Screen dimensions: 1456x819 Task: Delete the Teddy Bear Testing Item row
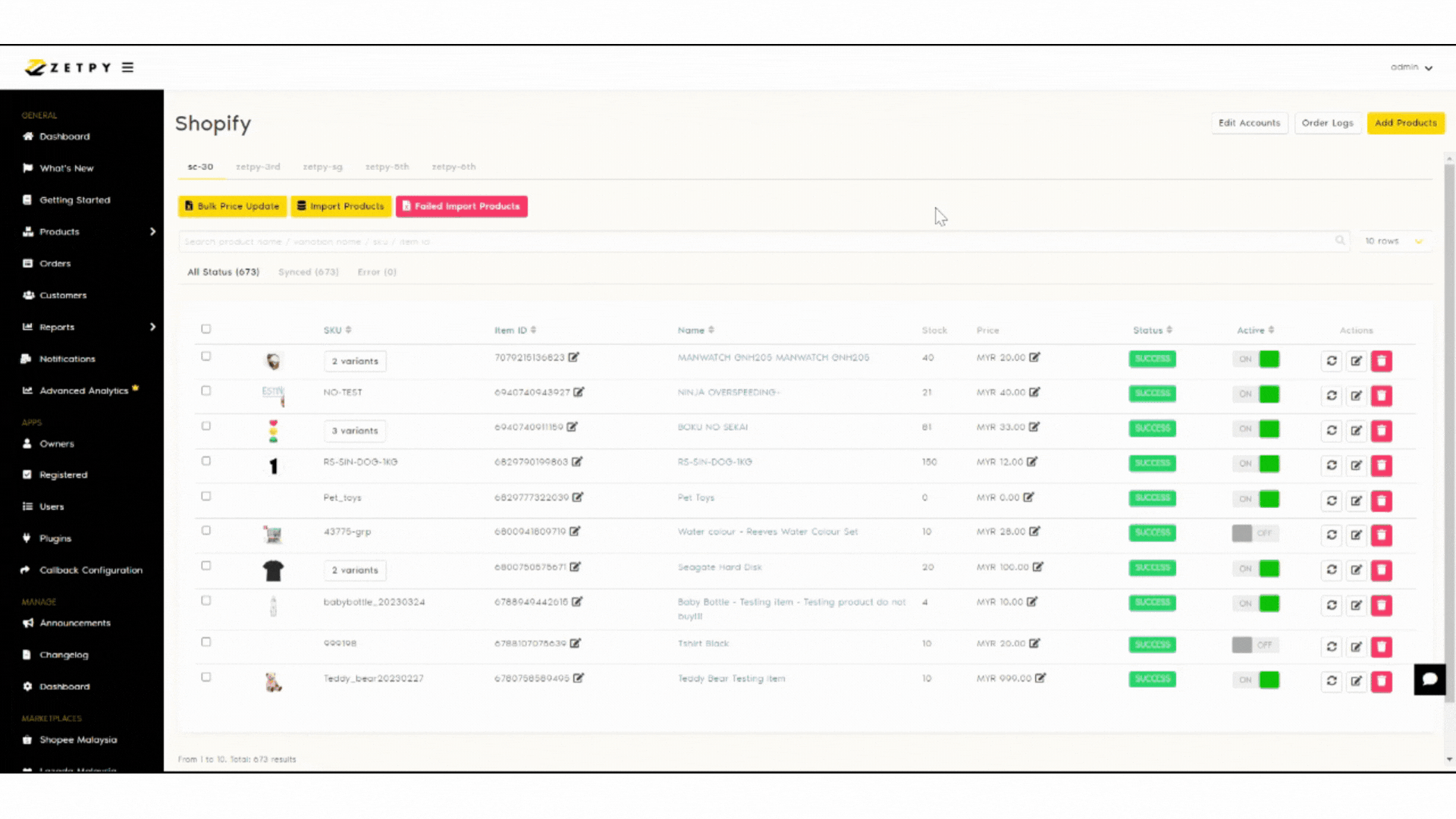[1381, 681]
